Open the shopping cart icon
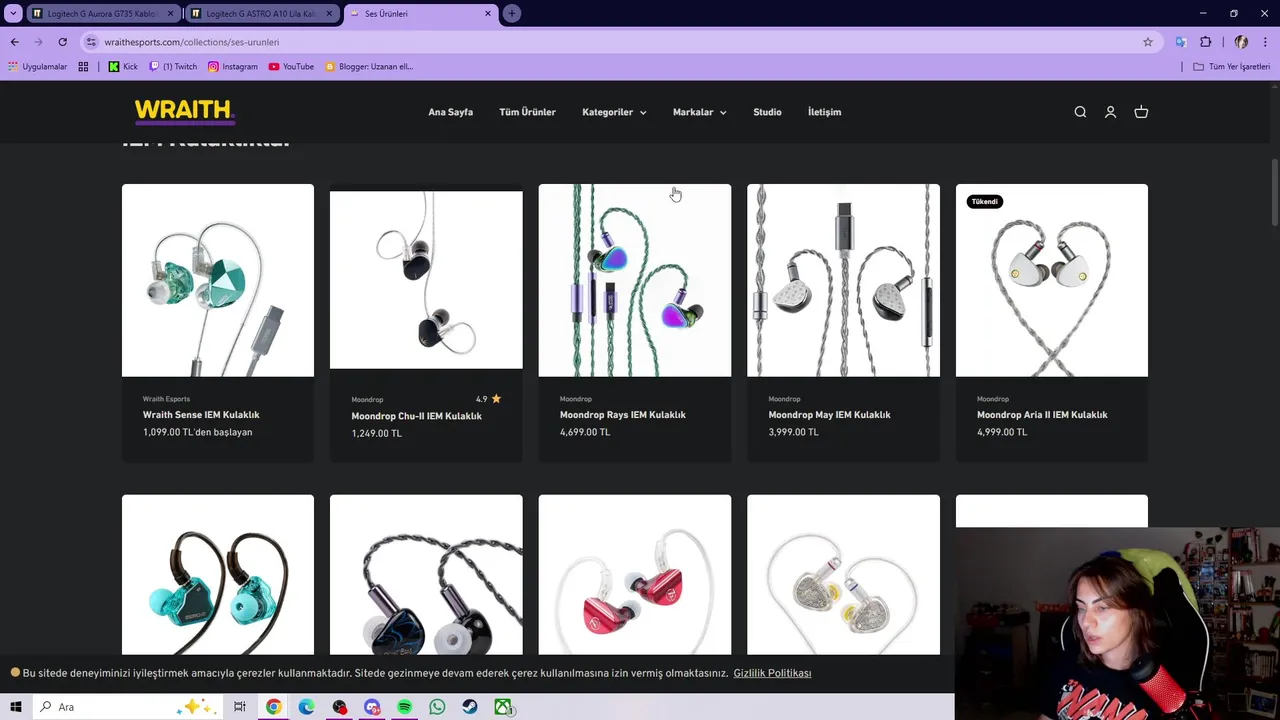This screenshot has height=720, width=1280. [x=1141, y=112]
